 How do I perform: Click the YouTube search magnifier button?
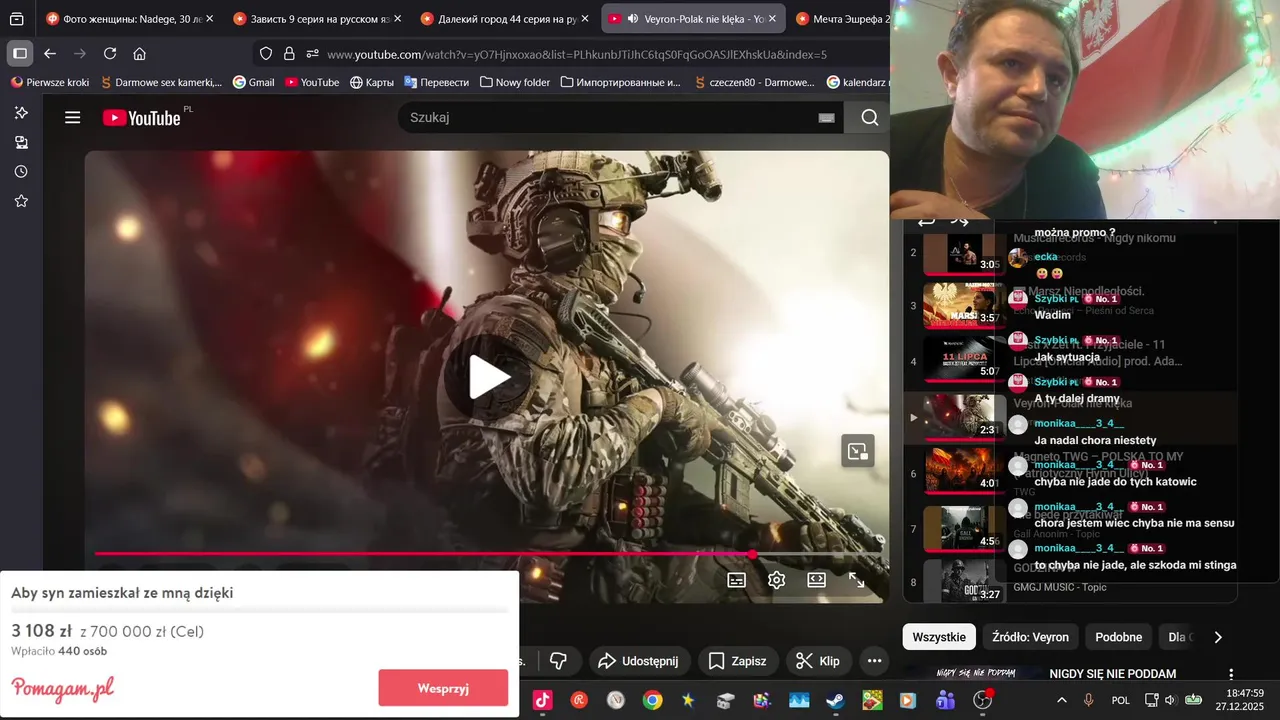869,117
